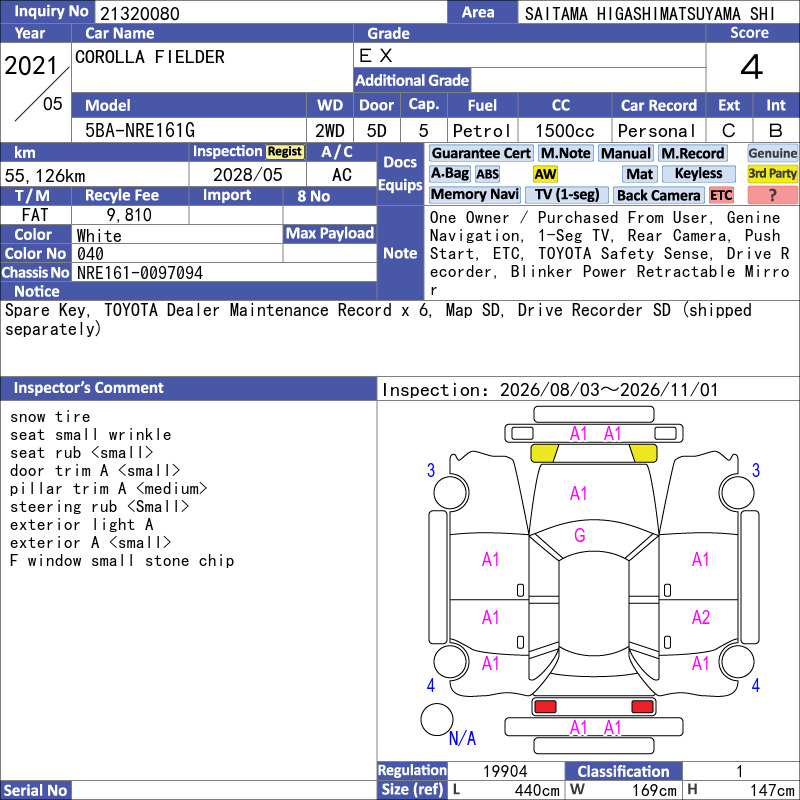Viewport: 800px width, 800px height.
Task: Select inquiry number 21320080
Action: pos(140,13)
